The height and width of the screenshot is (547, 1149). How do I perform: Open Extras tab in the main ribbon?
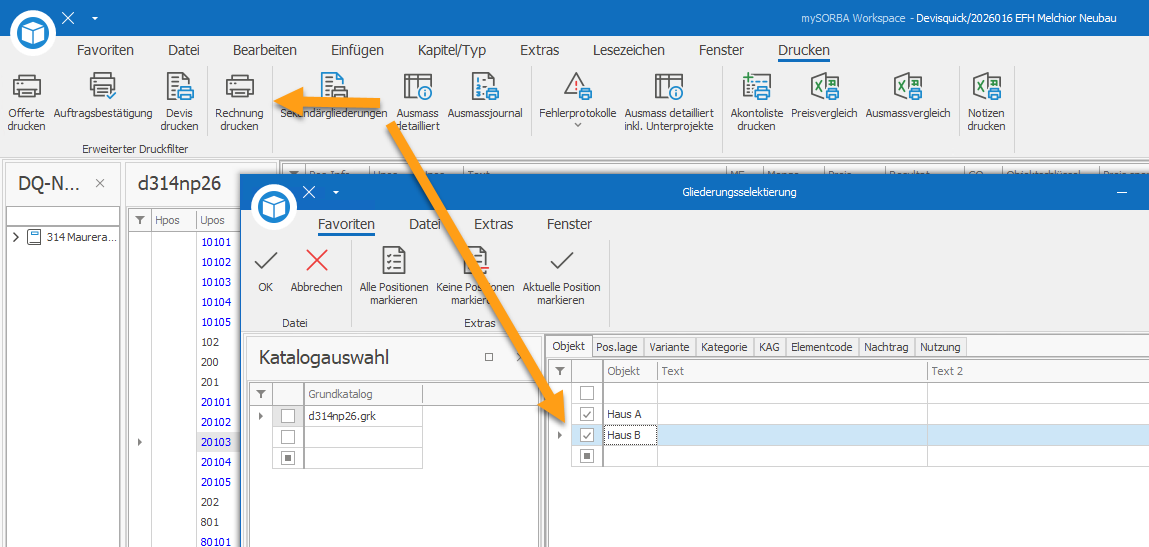pyautogui.click(x=539, y=51)
